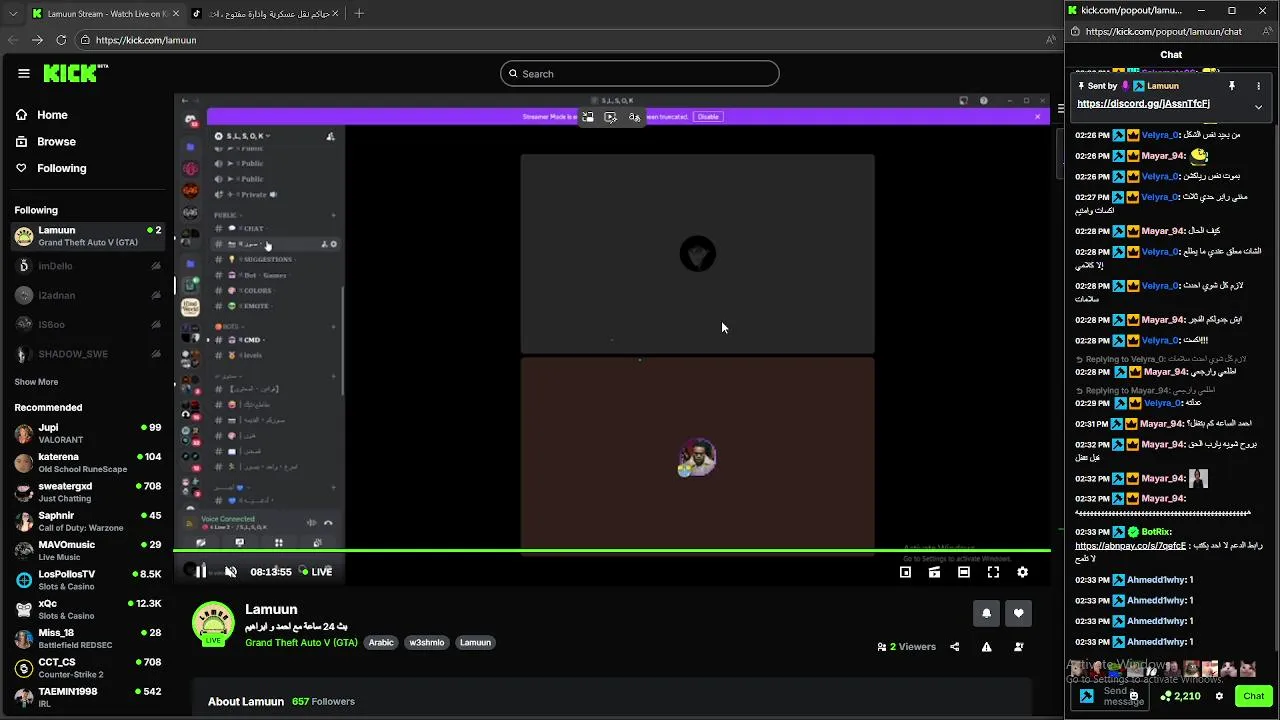Click the KICK logo
Viewport: 1280px width, 720px height.
pos(75,73)
